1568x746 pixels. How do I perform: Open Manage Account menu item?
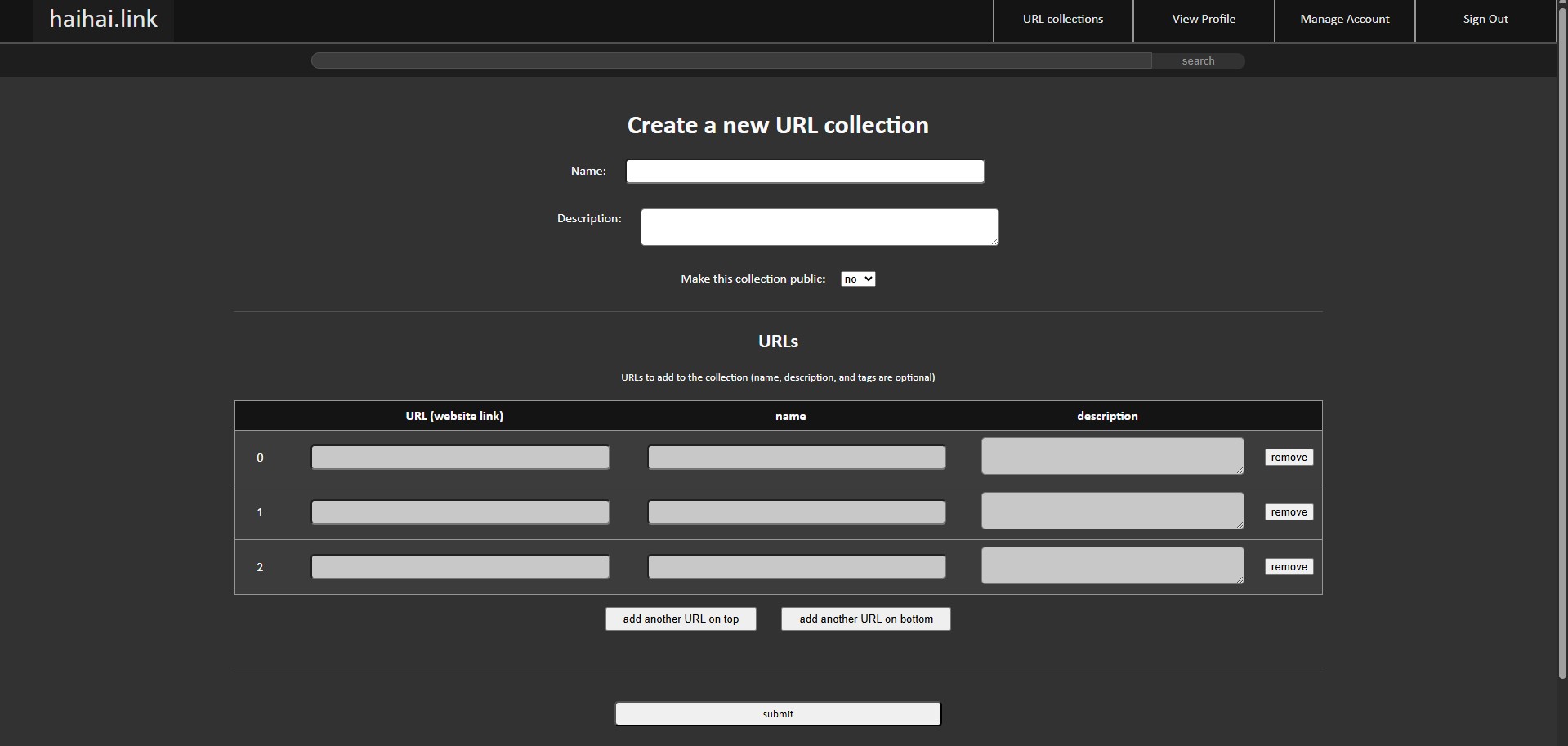pos(1344,20)
